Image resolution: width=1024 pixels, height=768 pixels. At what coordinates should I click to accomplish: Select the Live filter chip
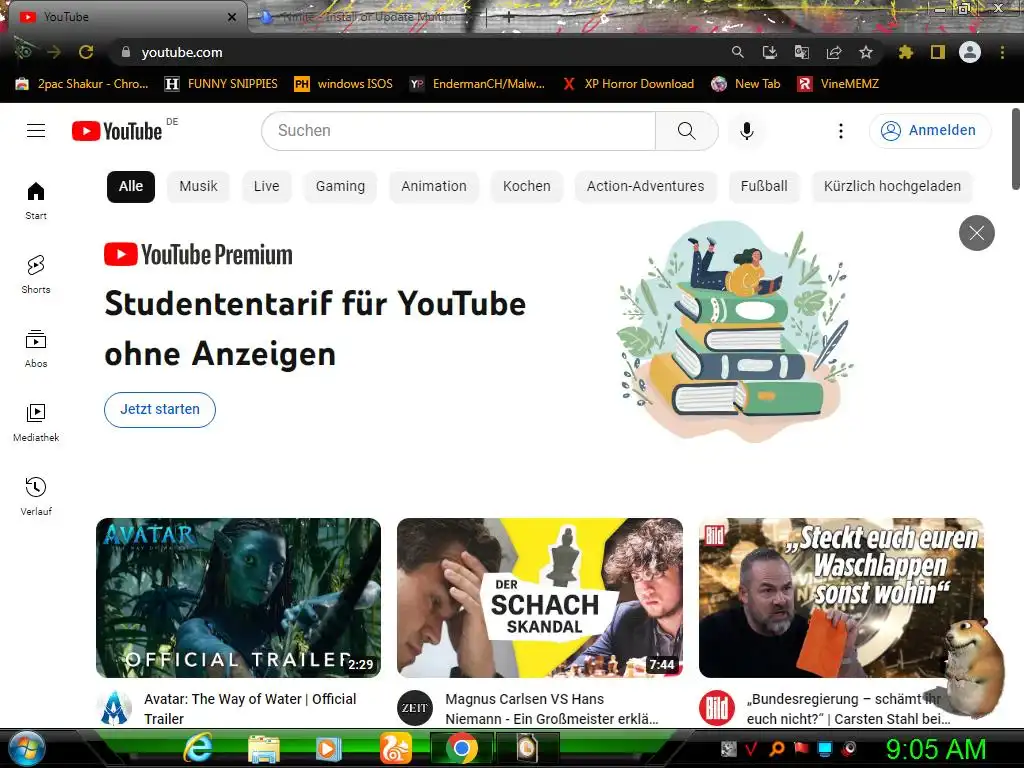[266, 187]
